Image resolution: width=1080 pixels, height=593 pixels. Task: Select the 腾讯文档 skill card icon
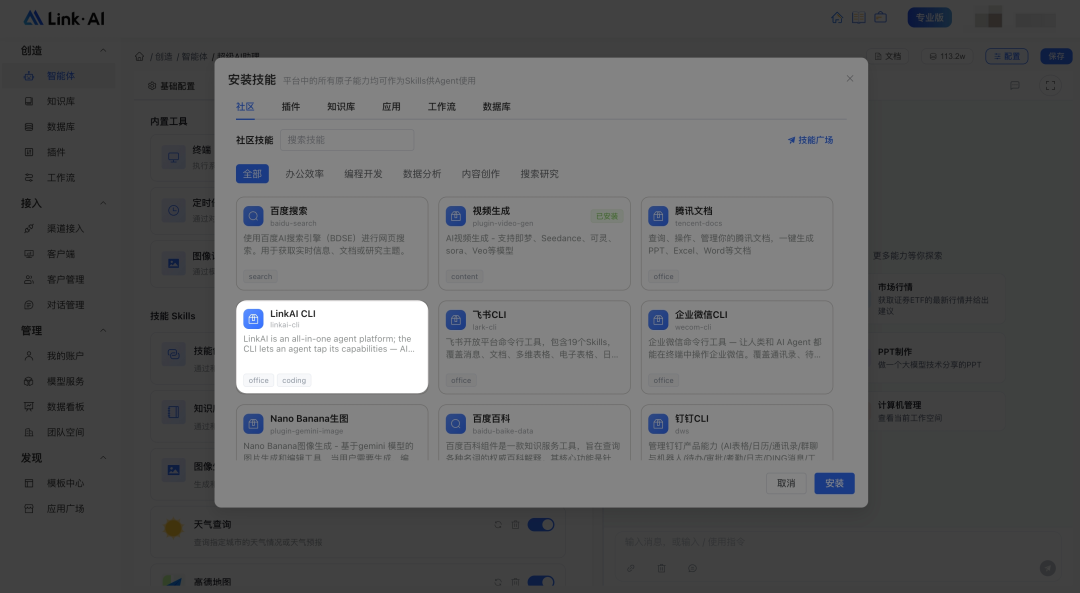(x=658, y=216)
